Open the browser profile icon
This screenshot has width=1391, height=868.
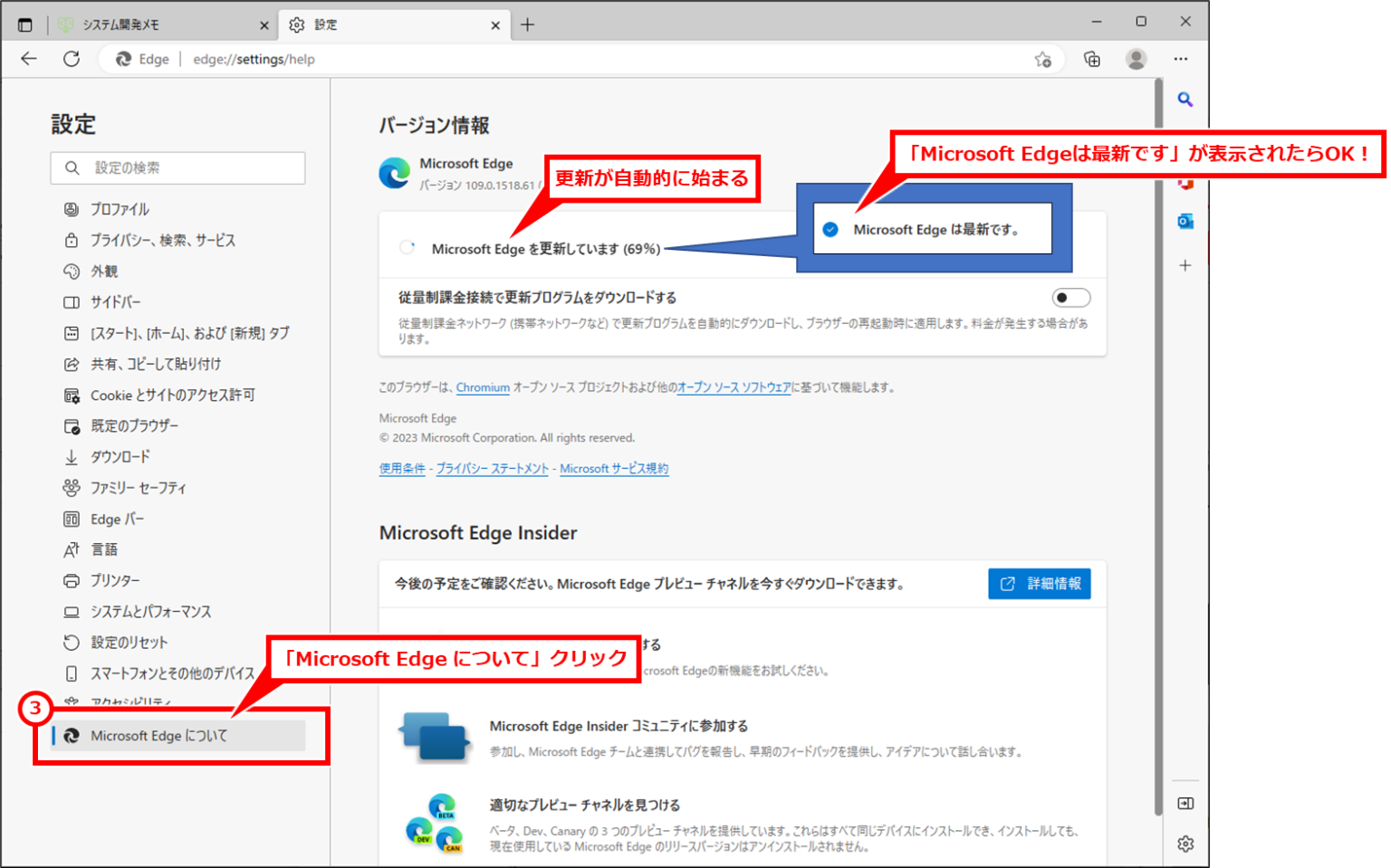coord(1136,59)
